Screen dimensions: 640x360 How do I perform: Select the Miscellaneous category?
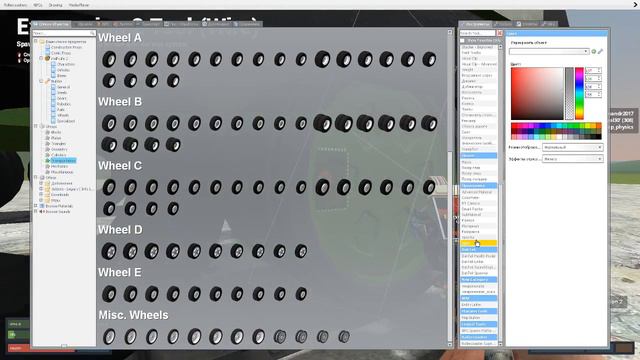pyautogui.click(x=62, y=172)
